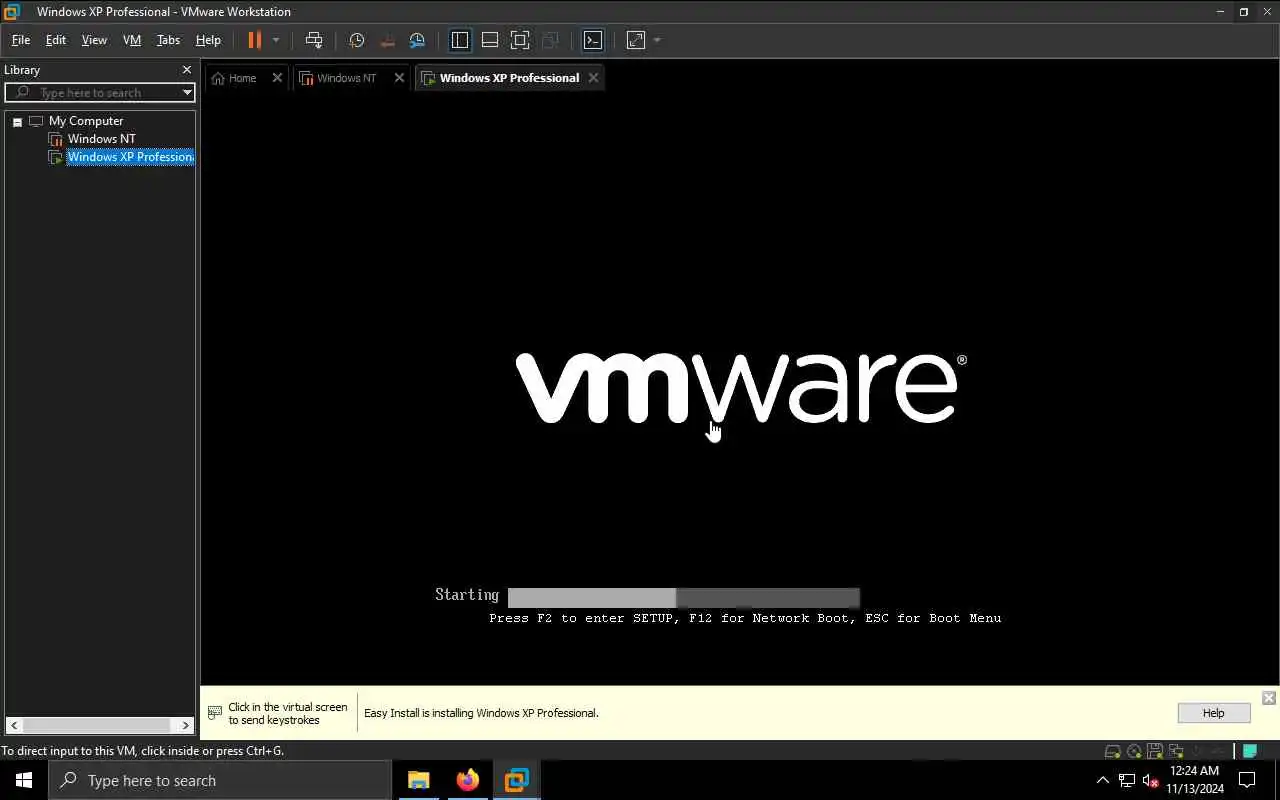This screenshot has width=1280, height=800.
Task: Open the View menu
Action: coord(94,40)
